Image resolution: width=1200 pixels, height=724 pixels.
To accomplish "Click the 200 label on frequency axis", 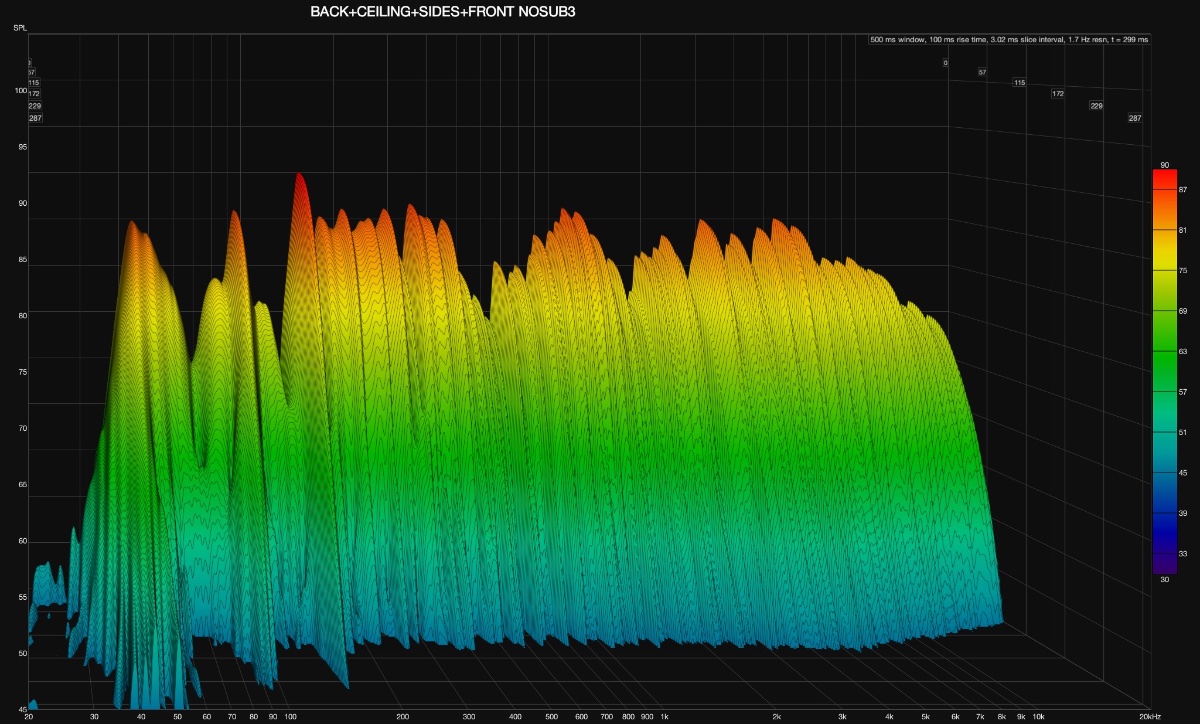I will coord(402,717).
